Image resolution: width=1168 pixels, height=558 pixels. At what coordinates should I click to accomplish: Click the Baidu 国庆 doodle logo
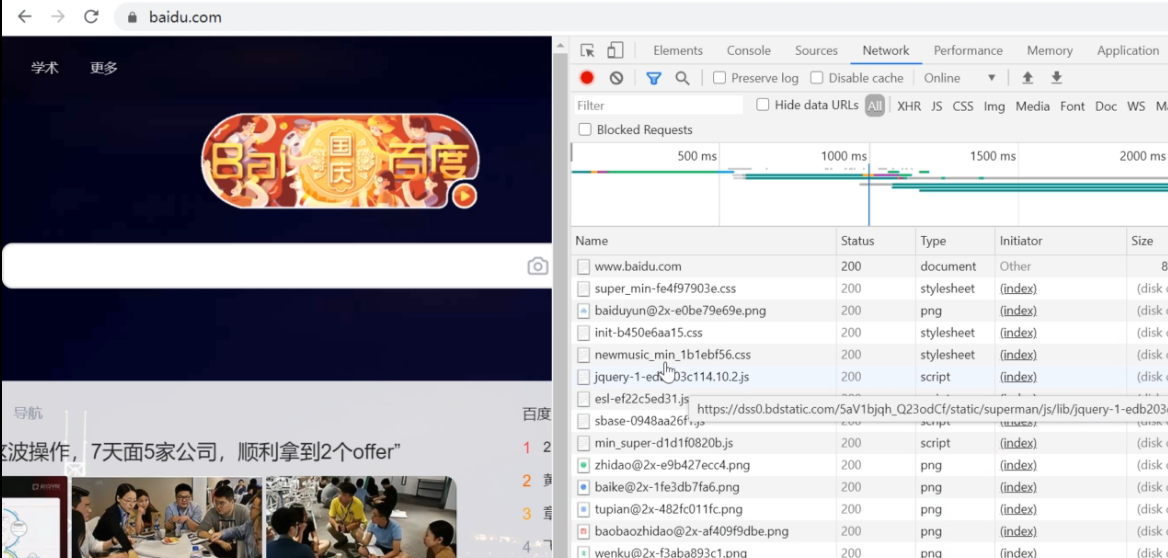340,161
